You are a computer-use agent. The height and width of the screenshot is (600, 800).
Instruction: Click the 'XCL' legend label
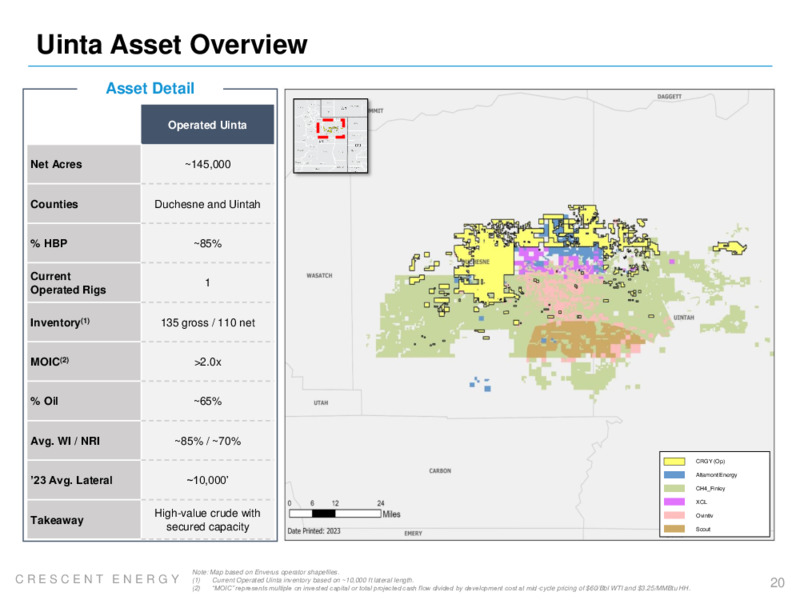click(701, 502)
